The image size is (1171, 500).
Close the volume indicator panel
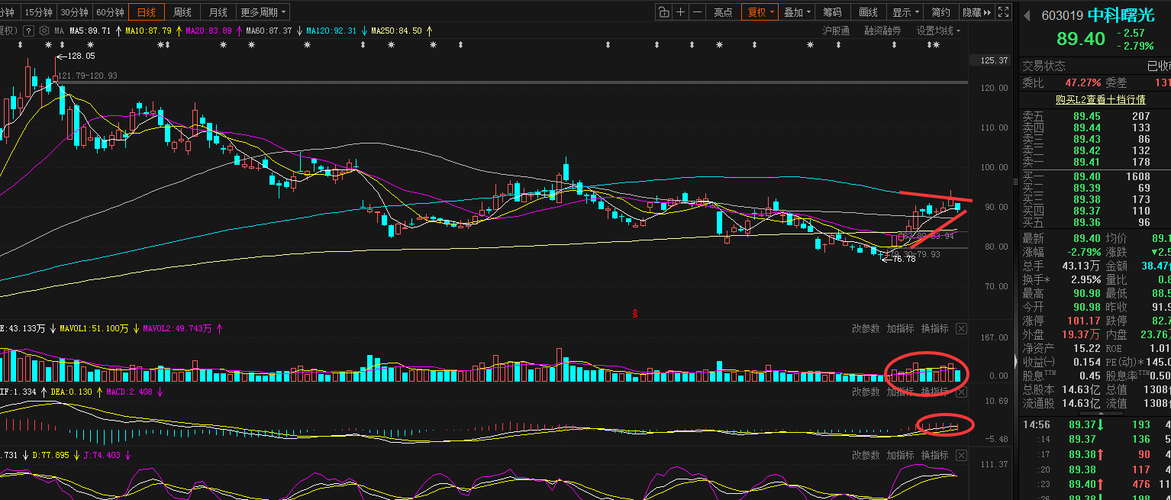(961, 328)
